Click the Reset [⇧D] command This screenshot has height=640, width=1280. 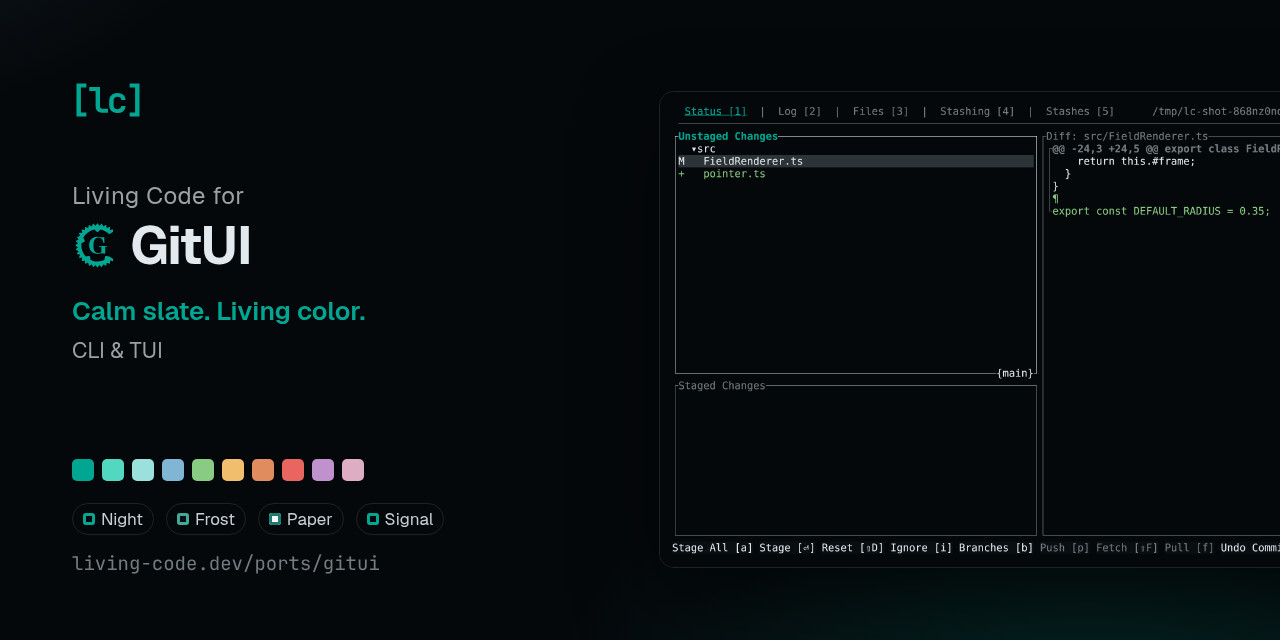point(853,548)
